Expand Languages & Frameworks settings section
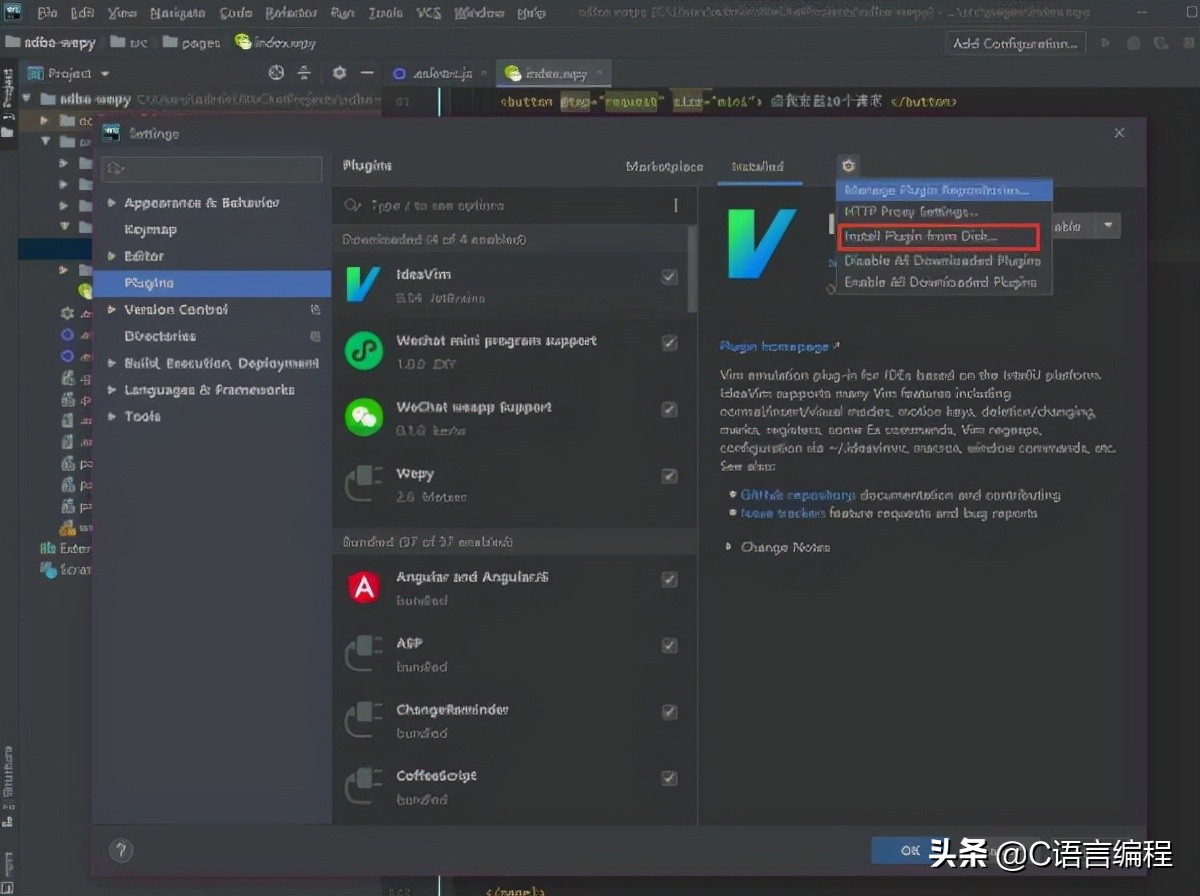This screenshot has height=896, width=1200. (x=111, y=390)
